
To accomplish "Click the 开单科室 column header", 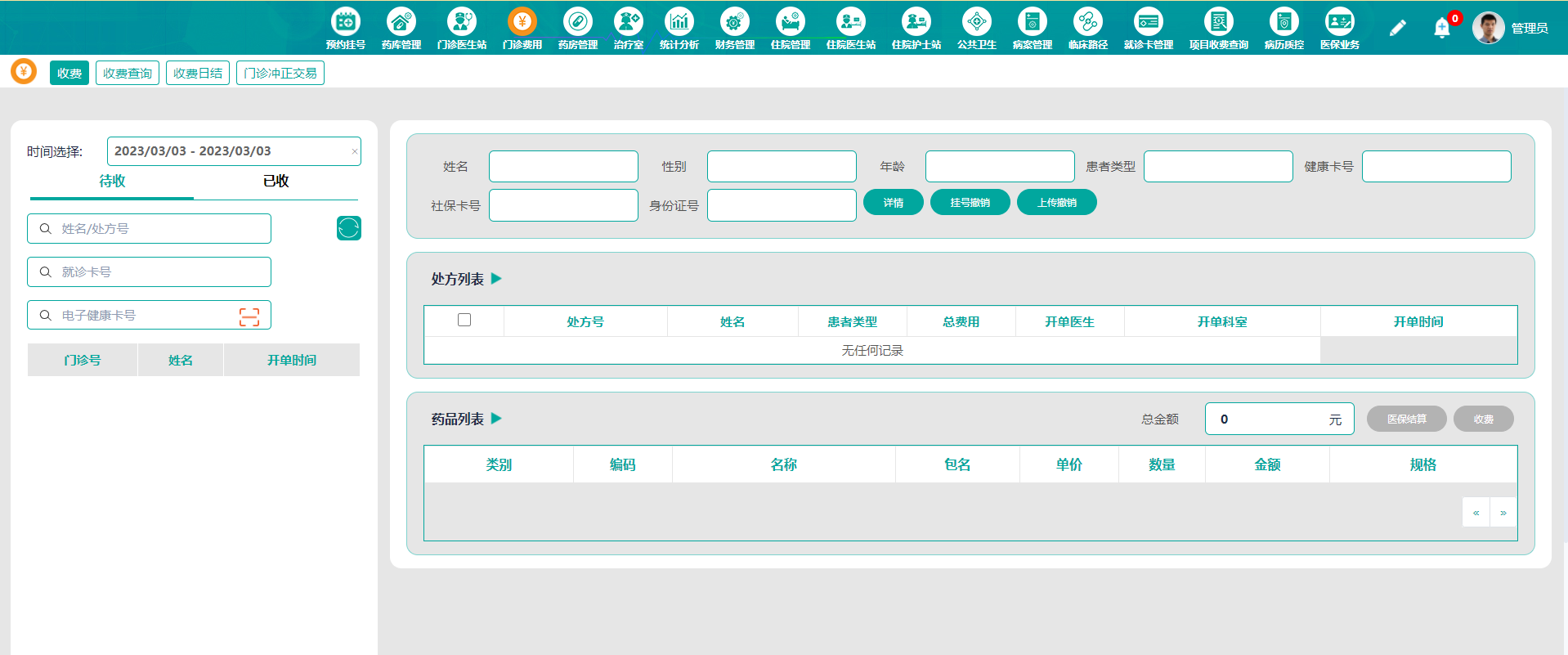I will 1222,321.
